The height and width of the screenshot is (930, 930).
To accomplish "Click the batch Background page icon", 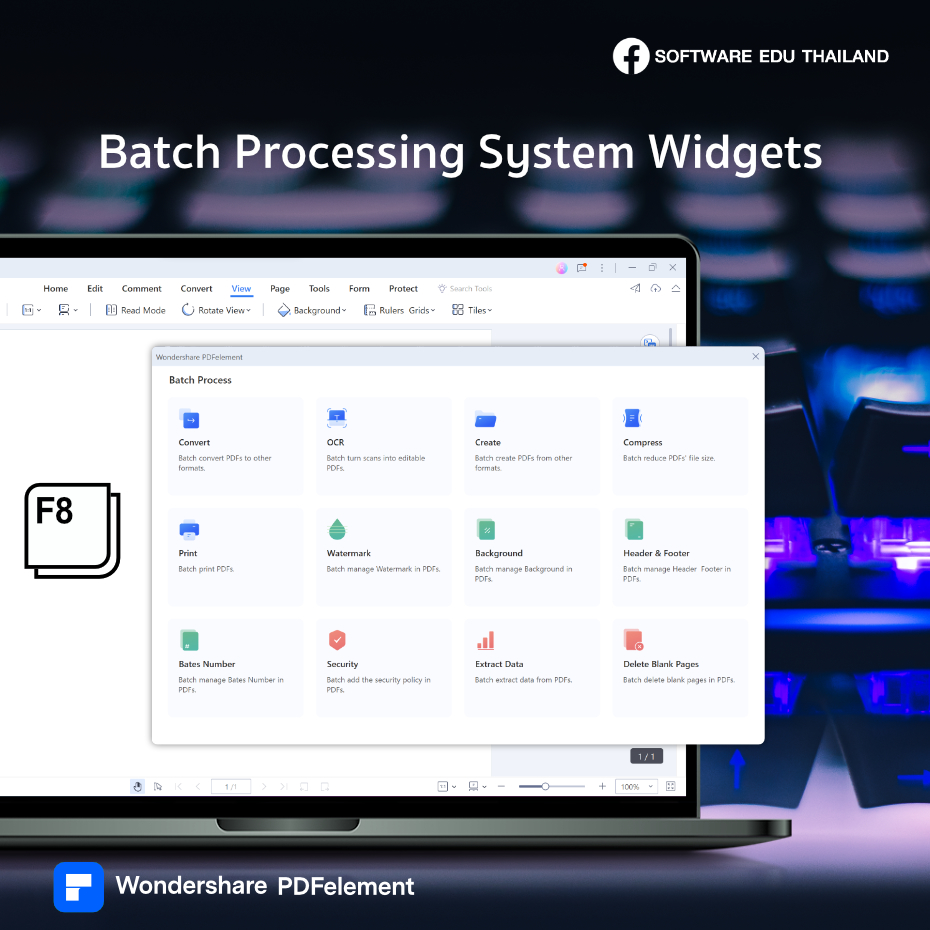I will pos(486,529).
